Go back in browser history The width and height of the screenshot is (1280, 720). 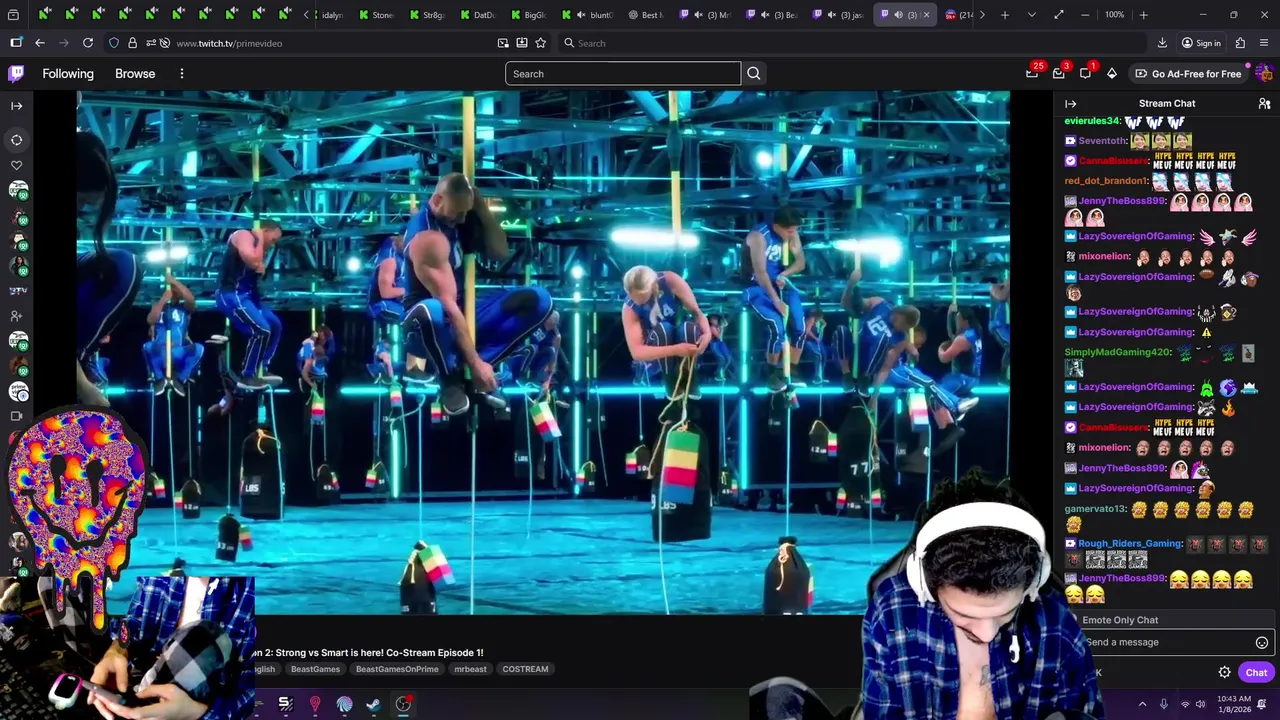40,43
